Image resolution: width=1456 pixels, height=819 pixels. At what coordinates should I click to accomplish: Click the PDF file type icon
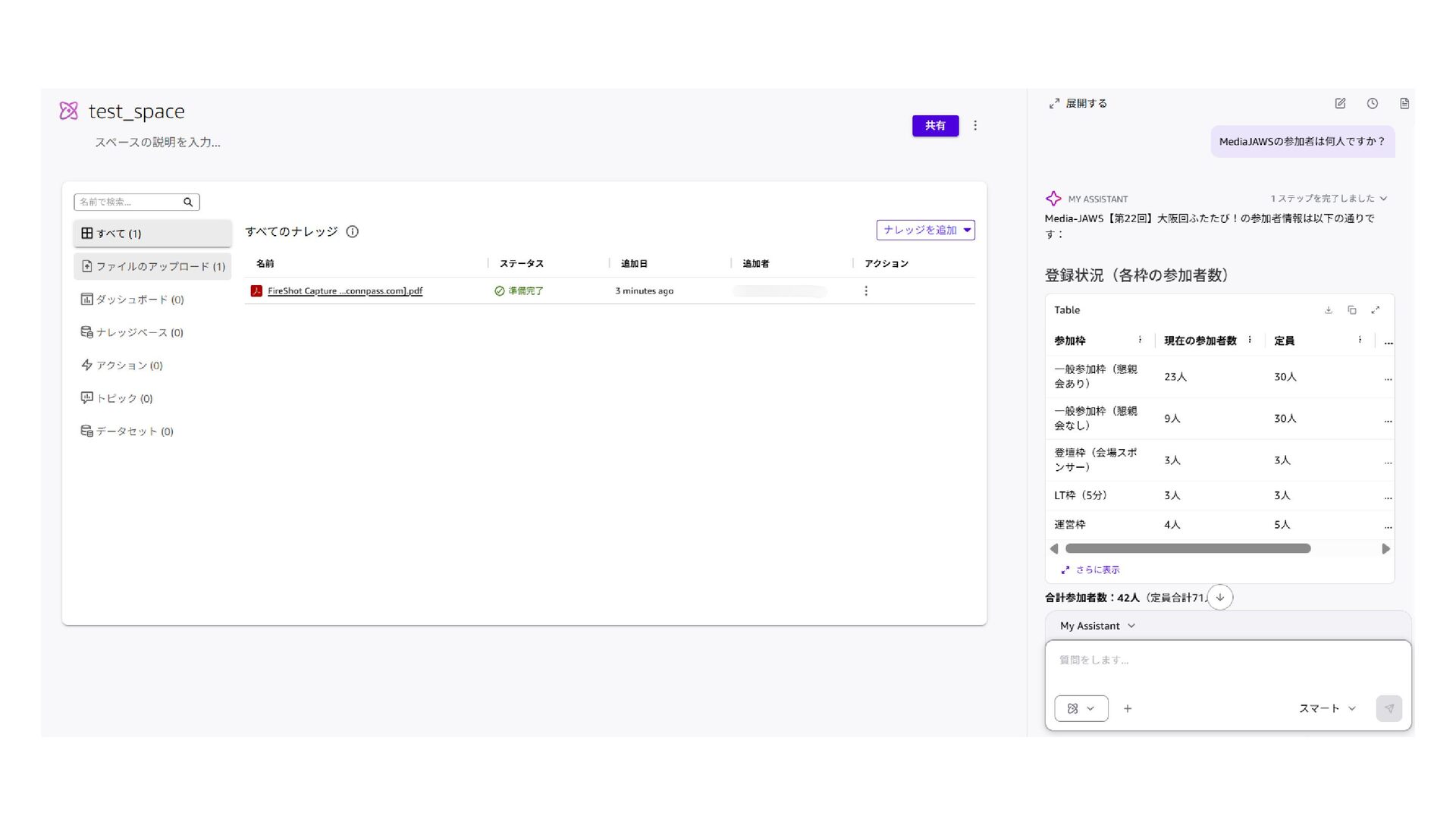[x=256, y=291]
